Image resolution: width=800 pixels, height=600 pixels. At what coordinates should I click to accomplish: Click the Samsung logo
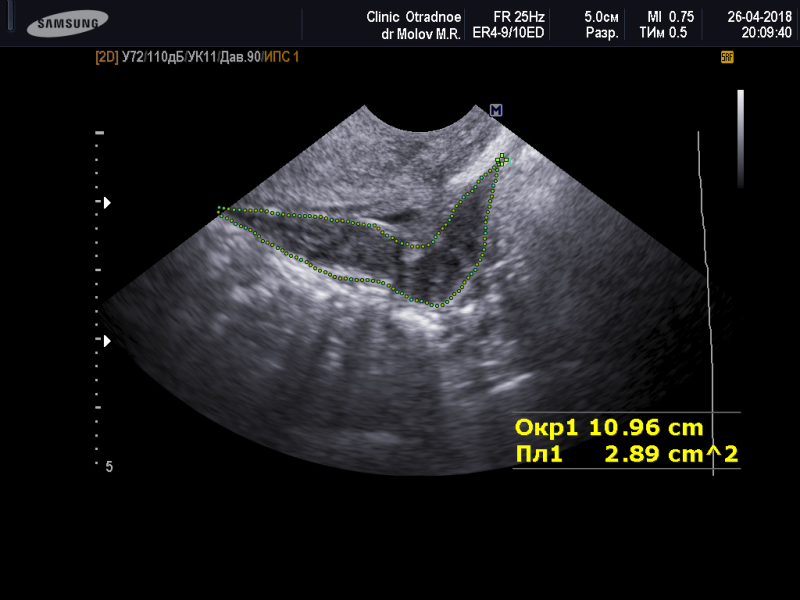[67, 23]
